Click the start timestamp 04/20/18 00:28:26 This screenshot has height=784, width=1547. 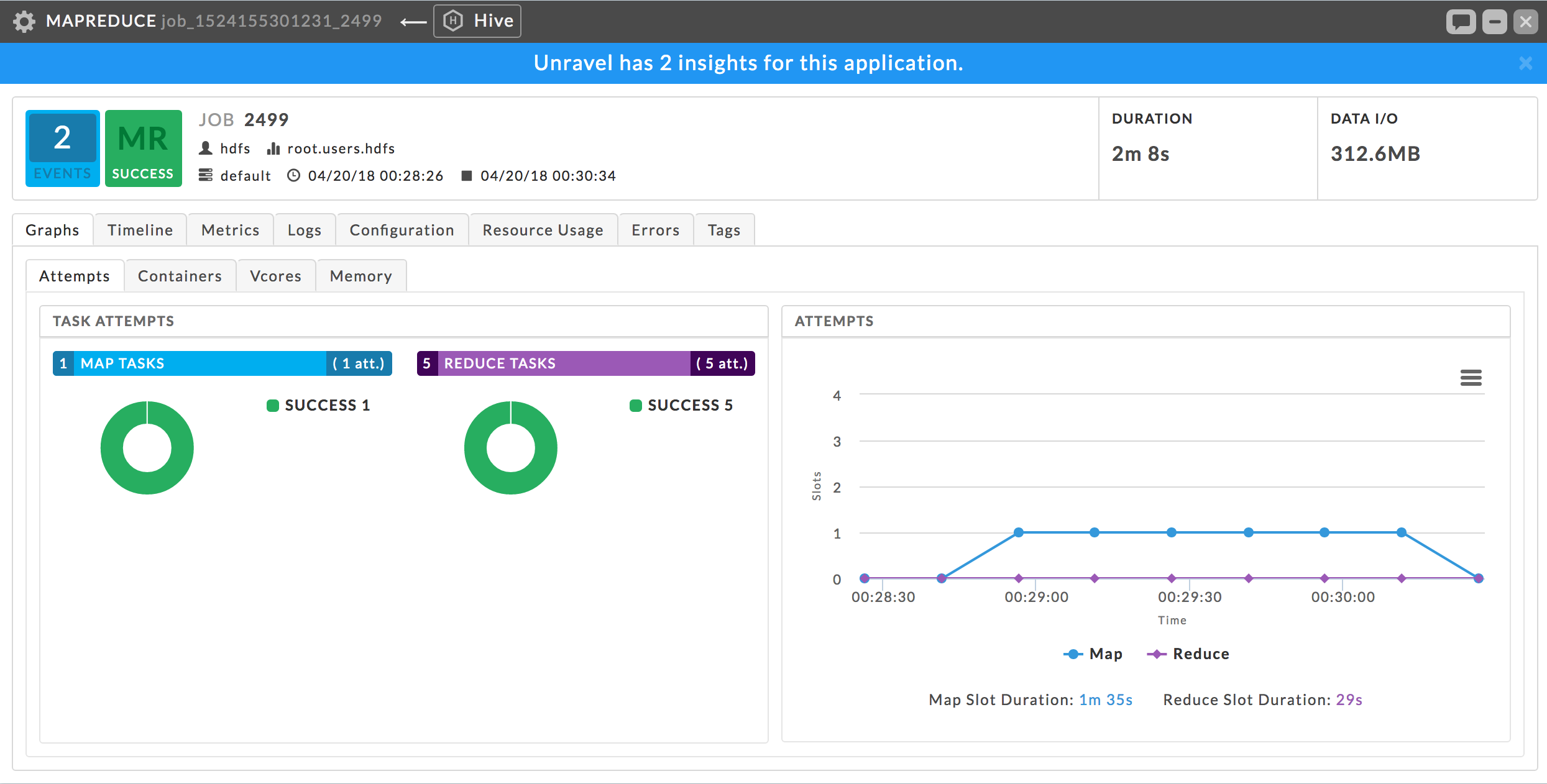click(x=376, y=176)
